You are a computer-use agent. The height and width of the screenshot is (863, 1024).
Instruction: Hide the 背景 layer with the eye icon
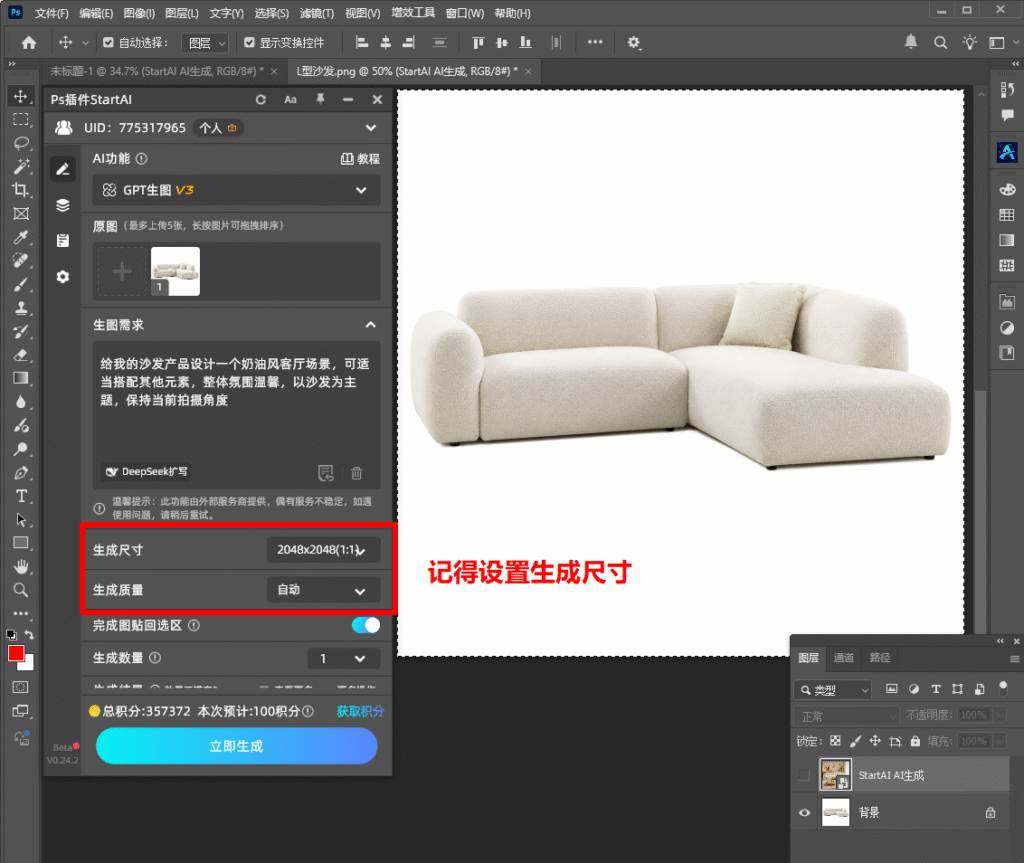tap(804, 813)
